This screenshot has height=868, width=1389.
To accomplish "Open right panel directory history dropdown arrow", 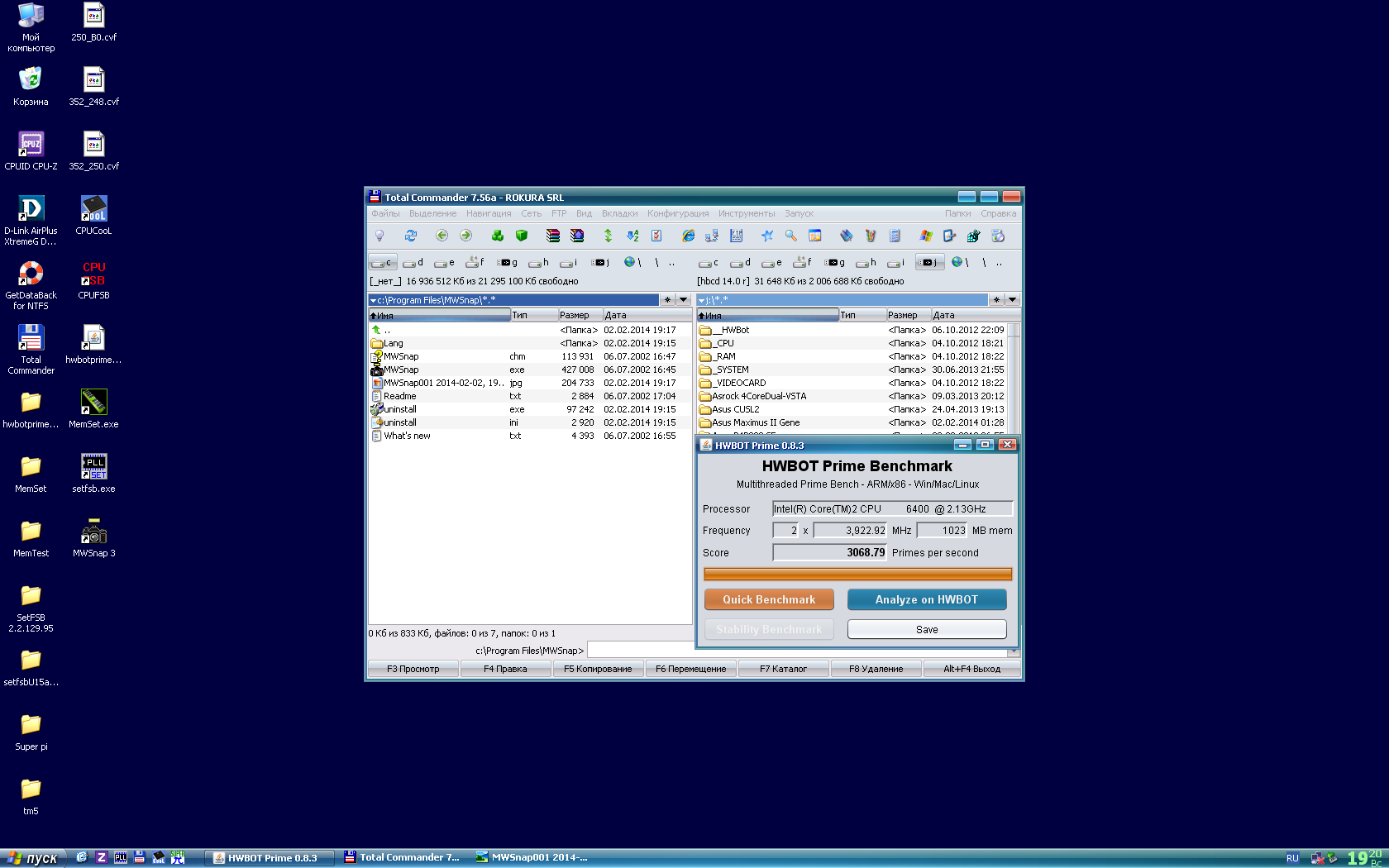I will click(1012, 300).
